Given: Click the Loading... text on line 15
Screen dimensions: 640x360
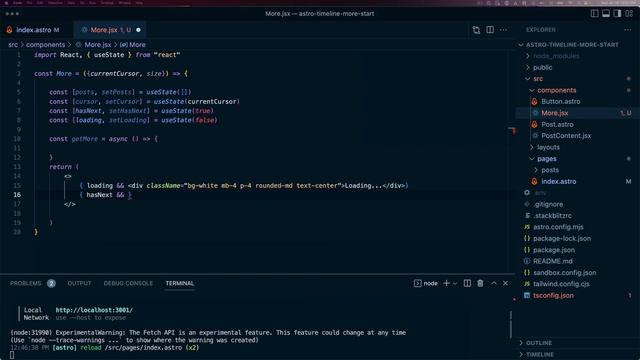Looking at the screenshot, I should point(364,186).
